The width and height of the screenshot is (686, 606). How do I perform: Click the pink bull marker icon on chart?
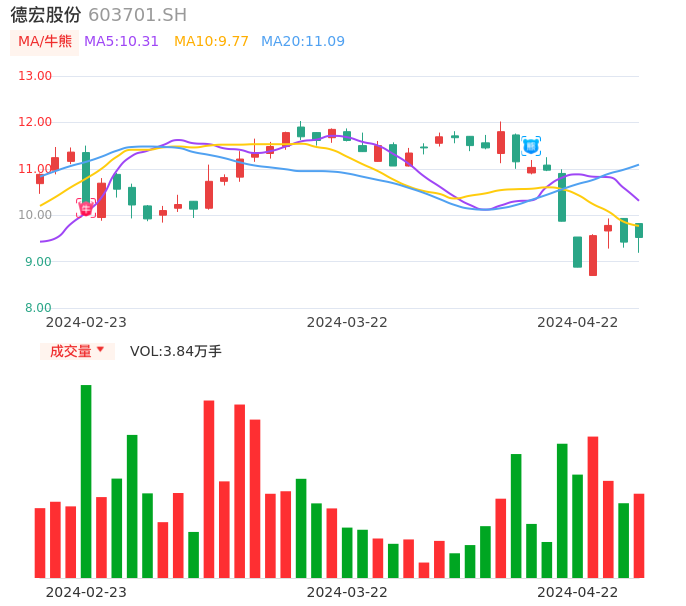(x=86, y=208)
